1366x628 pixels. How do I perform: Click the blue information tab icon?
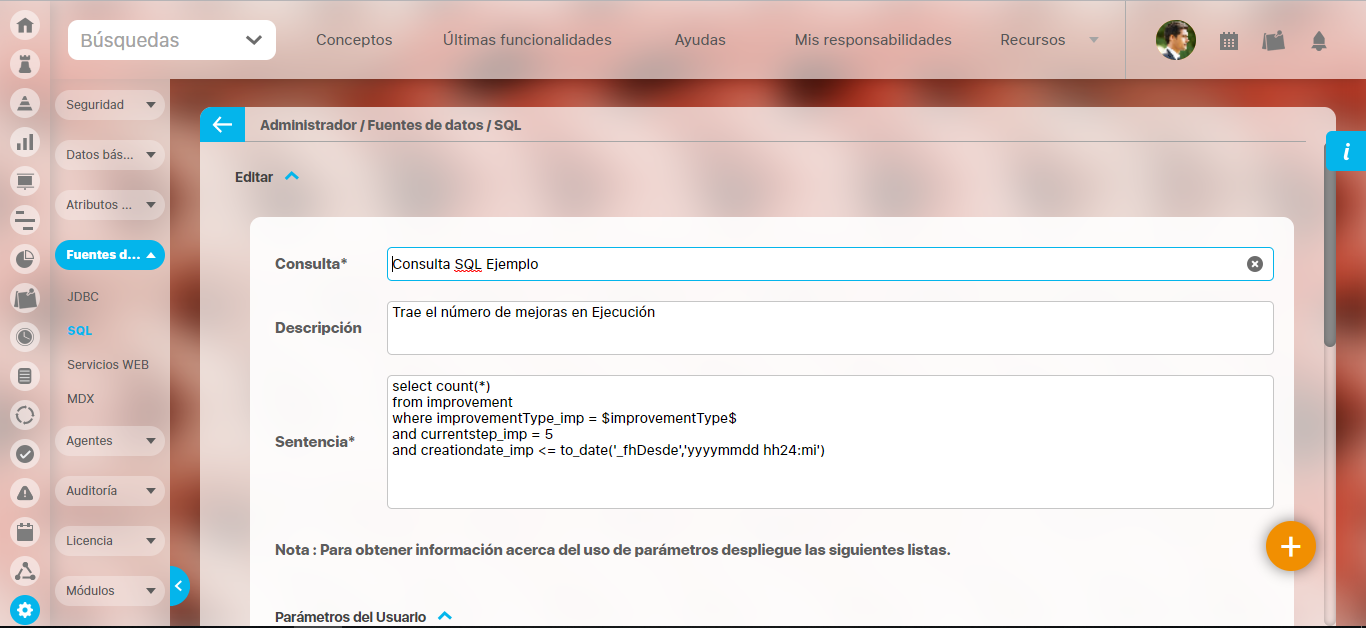(x=1346, y=152)
